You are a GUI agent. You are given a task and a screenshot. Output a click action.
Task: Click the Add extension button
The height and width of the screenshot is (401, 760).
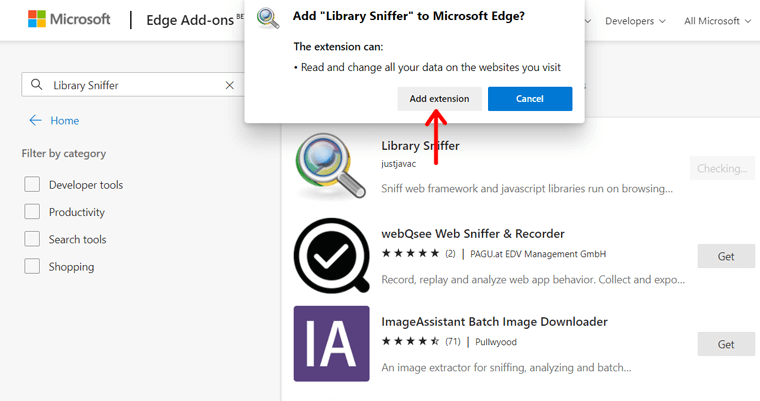[439, 98]
